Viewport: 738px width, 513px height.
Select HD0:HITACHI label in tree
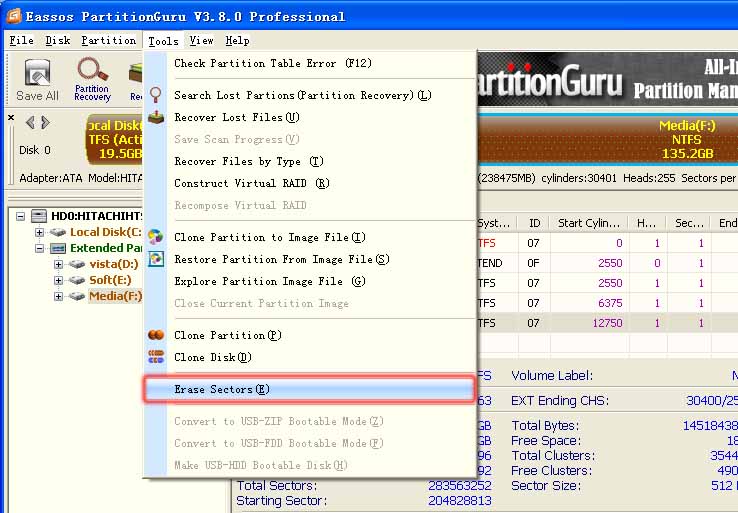(96, 216)
